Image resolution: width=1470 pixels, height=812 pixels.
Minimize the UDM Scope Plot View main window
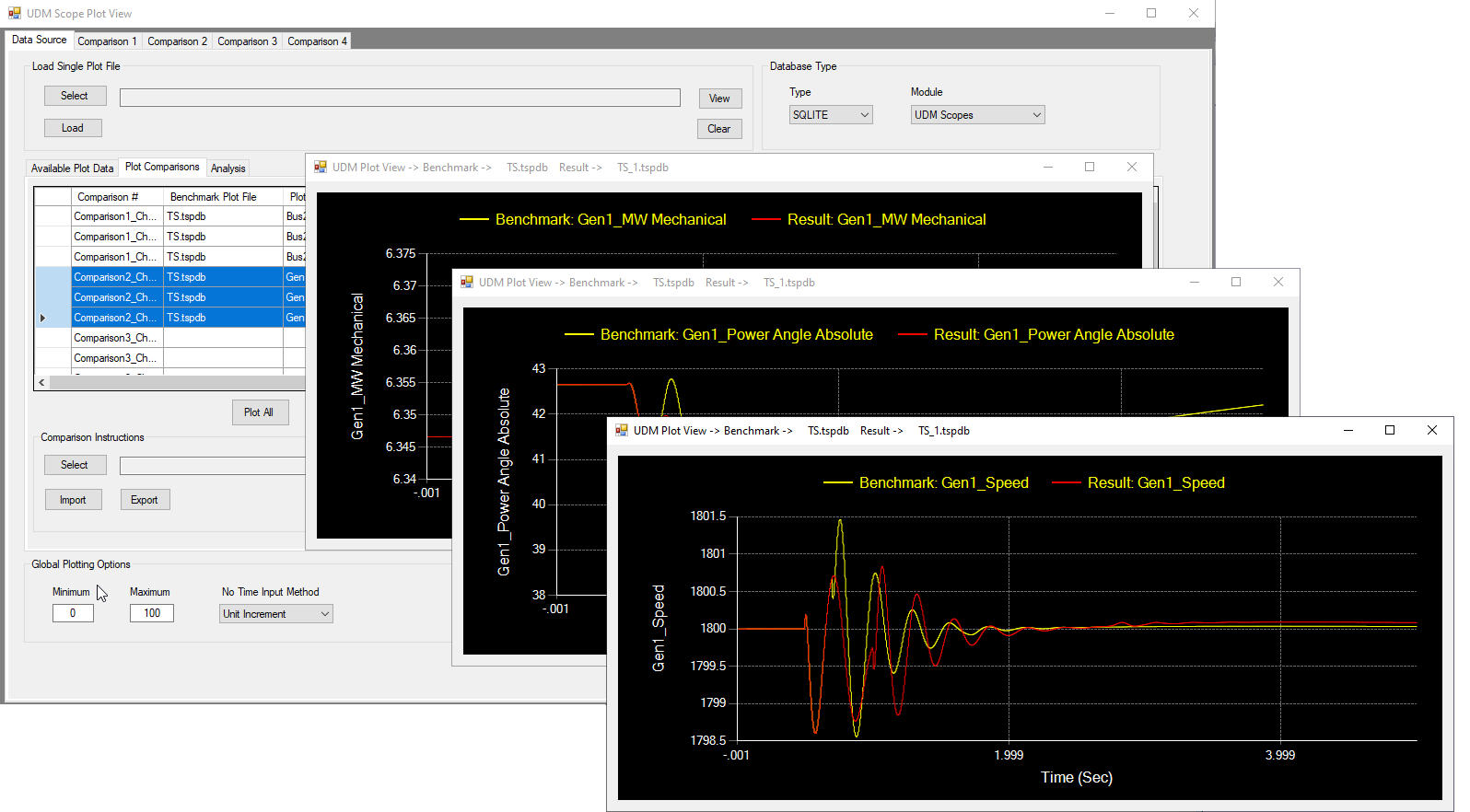(x=1110, y=13)
